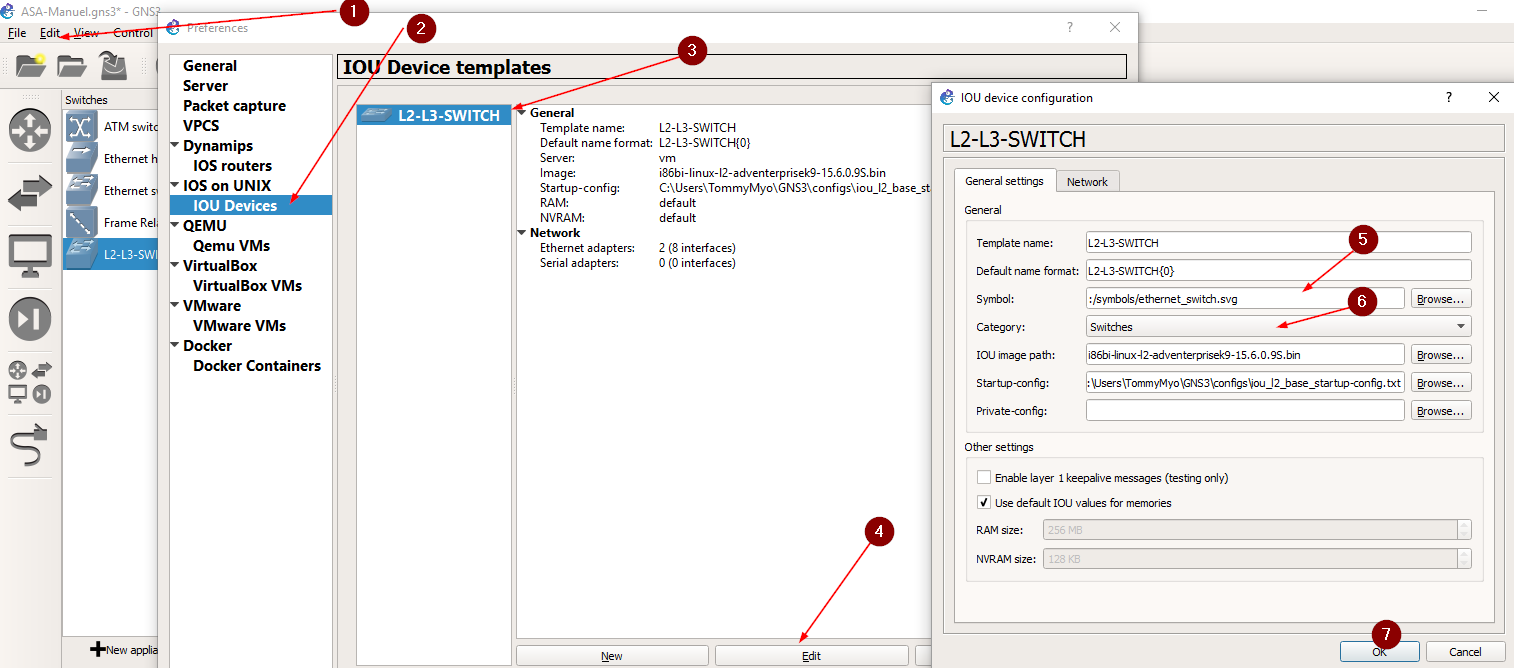The width and height of the screenshot is (1514, 668).
Task: Select Ethernet switch icon in Switches list
Action: click(81, 191)
